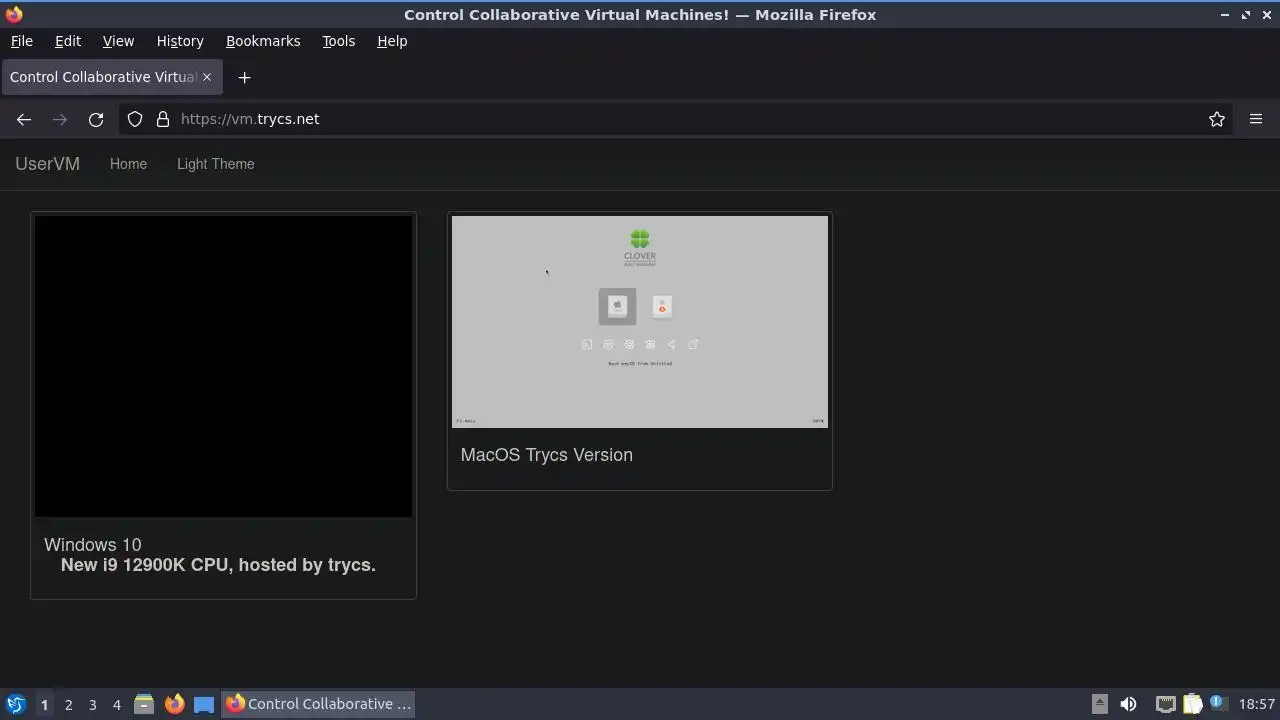Switch to virtual desktop 2
This screenshot has height=720, width=1280.
click(x=68, y=705)
